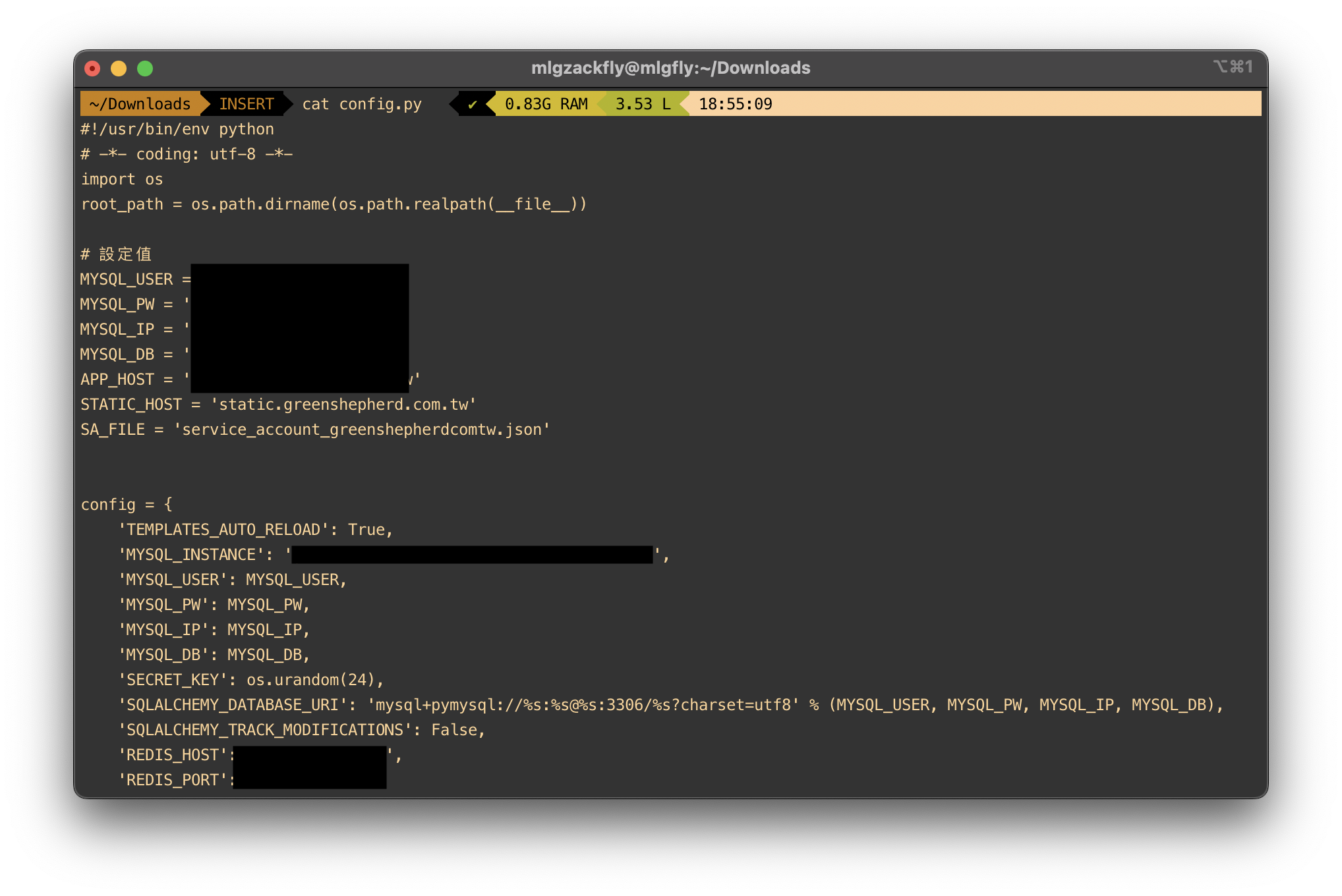The width and height of the screenshot is (1342, 896).
Task: Click the ~/Downloads prompt segment
Action: pos(140,104)
